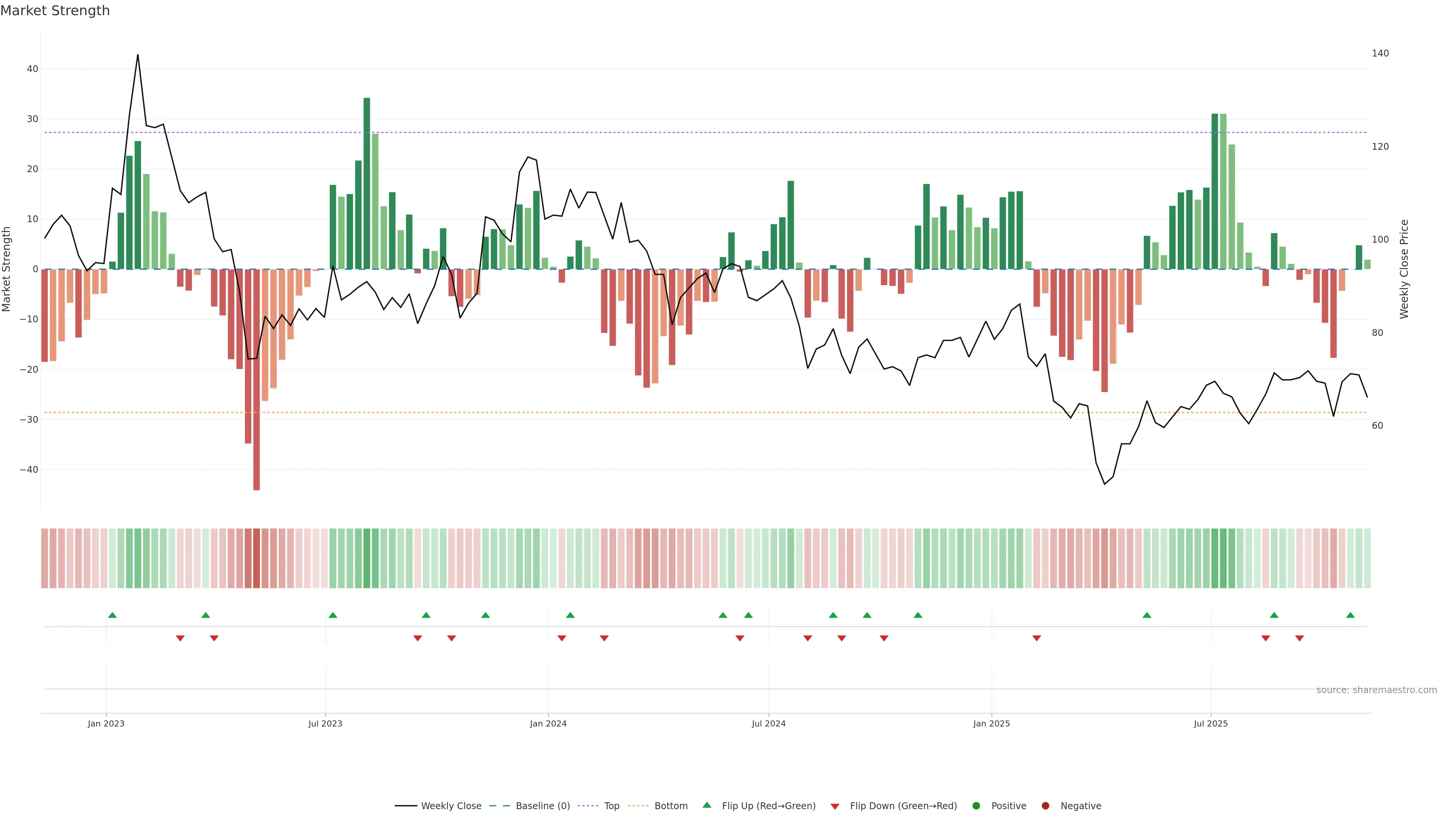The width and height of the screenshot is (1456, 819).
Task: Click the Jan 2023 x-axis label
Action: (x=106, y=723)
